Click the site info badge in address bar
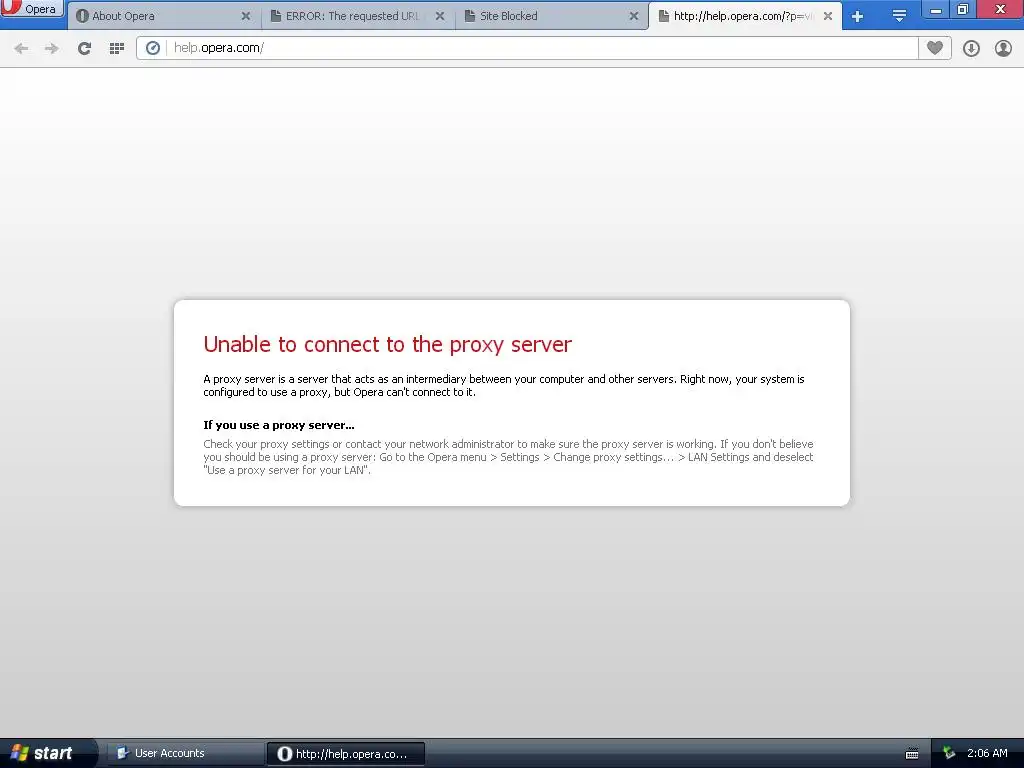This screenshot has height=768, width=1024. point(153,48)
